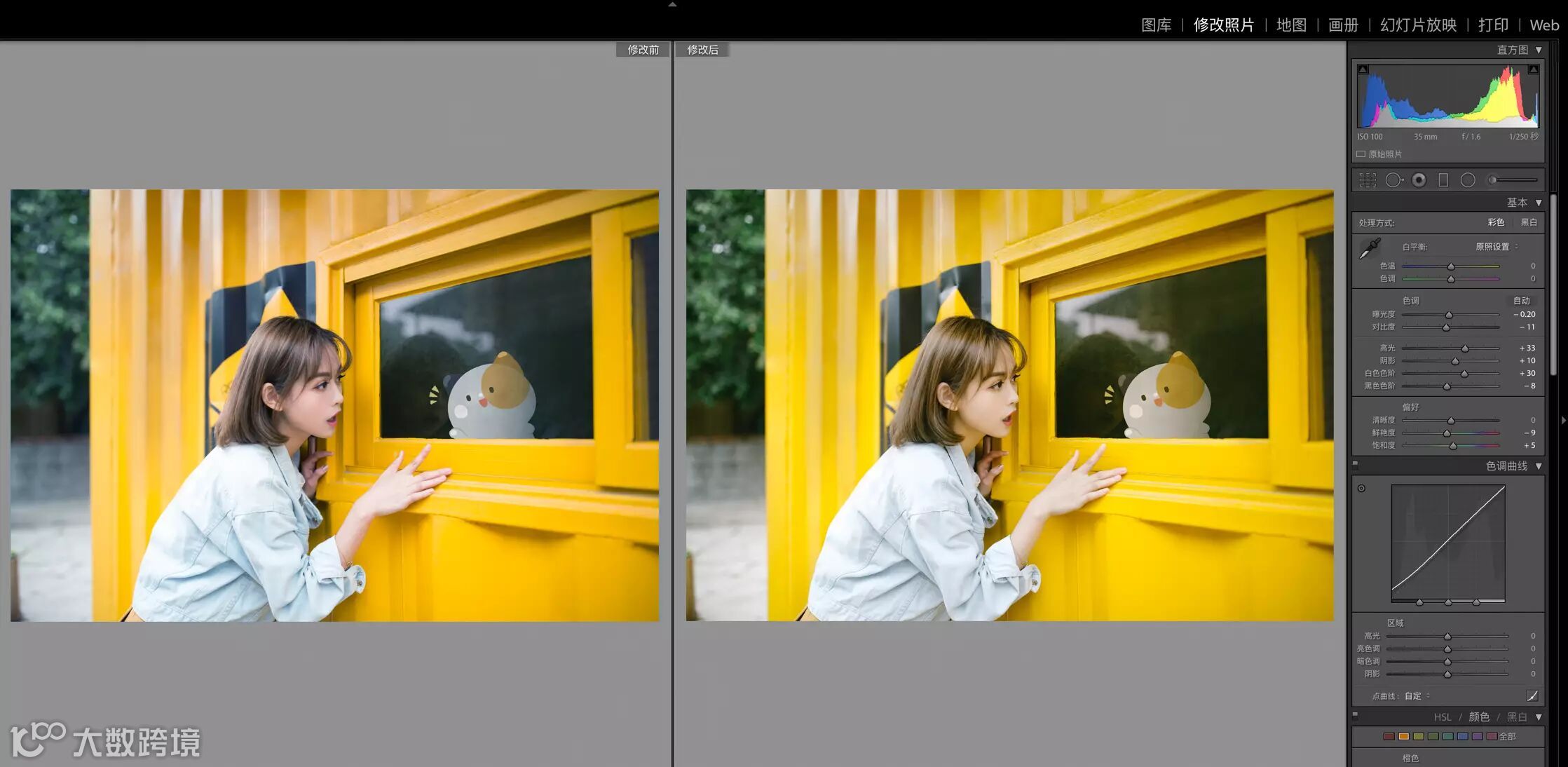
Task: Click tone curve targeted adjustment tool
Action: pos(1361,489)
